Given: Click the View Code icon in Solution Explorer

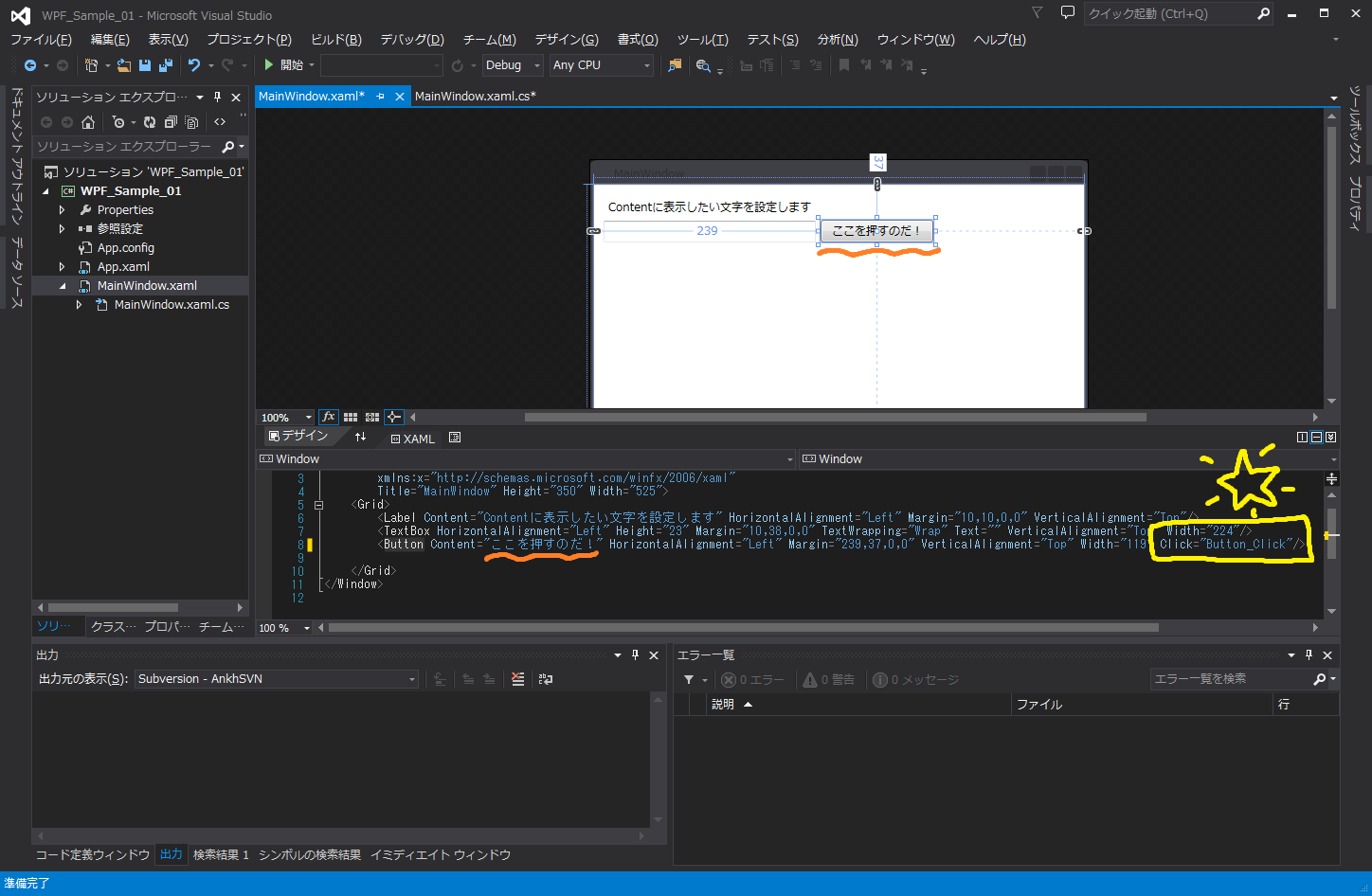Looking at the screenshot, I should click(220, 121).
